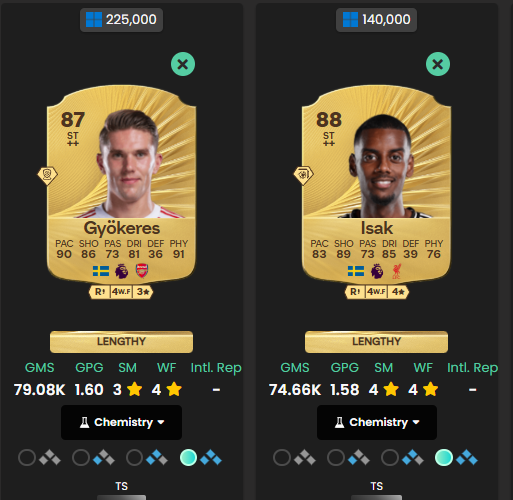This screenshot has width=513, height=500.
Task: Click LENGTHY accelerate badge under Gyökeres
Action: click(121, 342)
